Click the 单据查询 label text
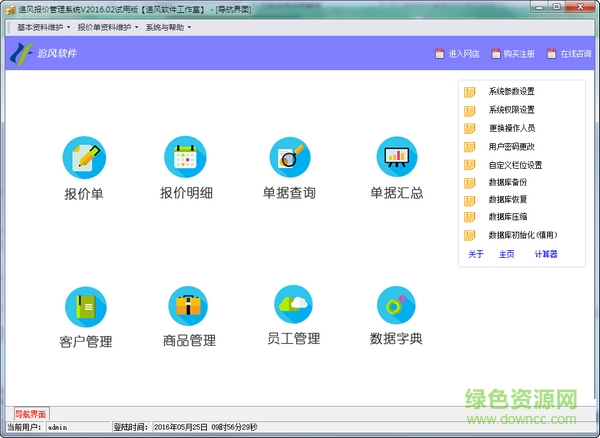This screenshot has width=600, height=438. [289, 193]
